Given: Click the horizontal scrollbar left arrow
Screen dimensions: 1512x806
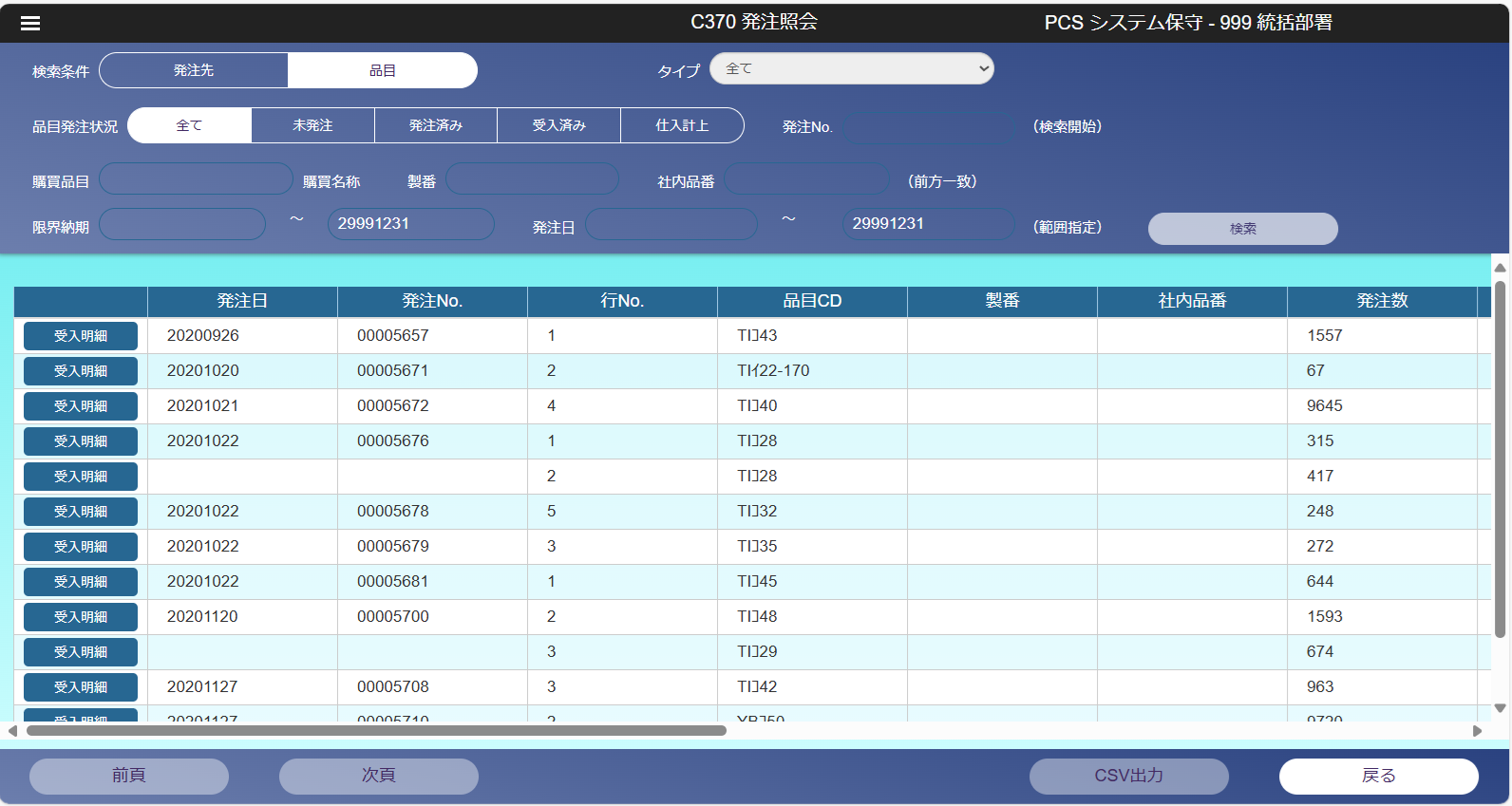Looking at the screenshot, I should (12, 731).
